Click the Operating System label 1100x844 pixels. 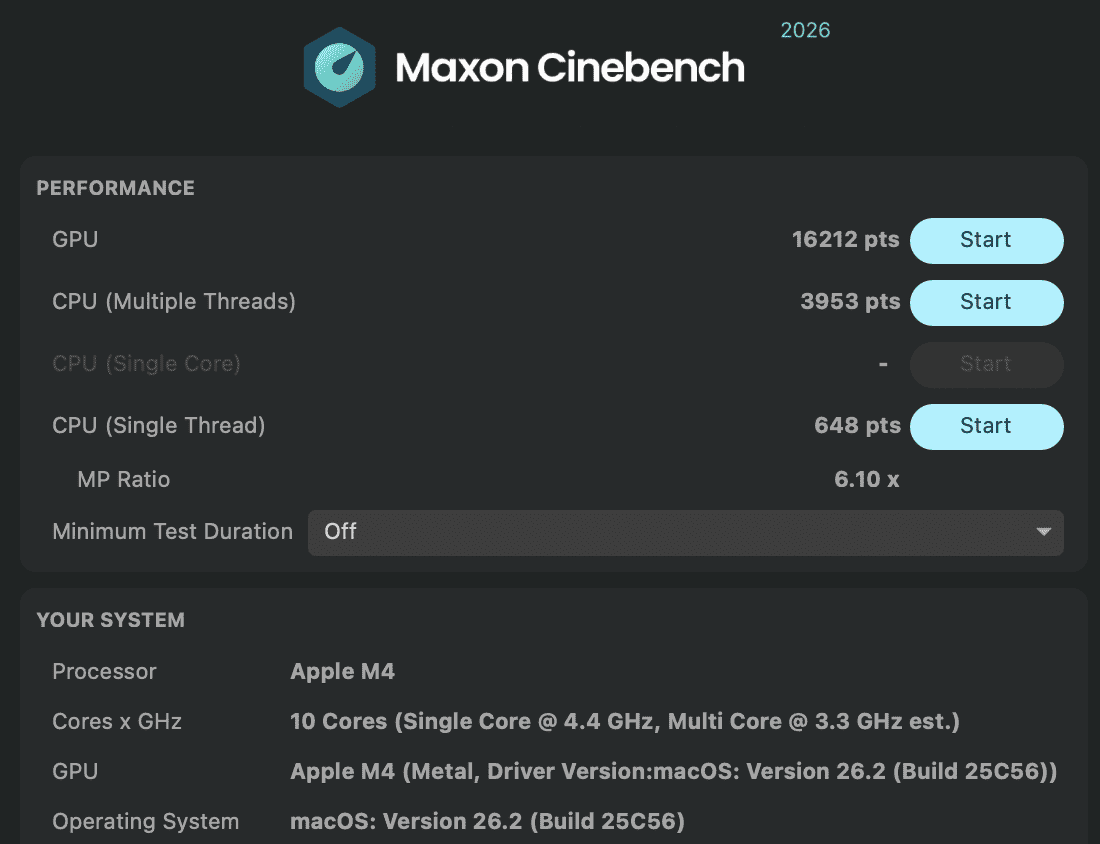(x=146, y=822)
